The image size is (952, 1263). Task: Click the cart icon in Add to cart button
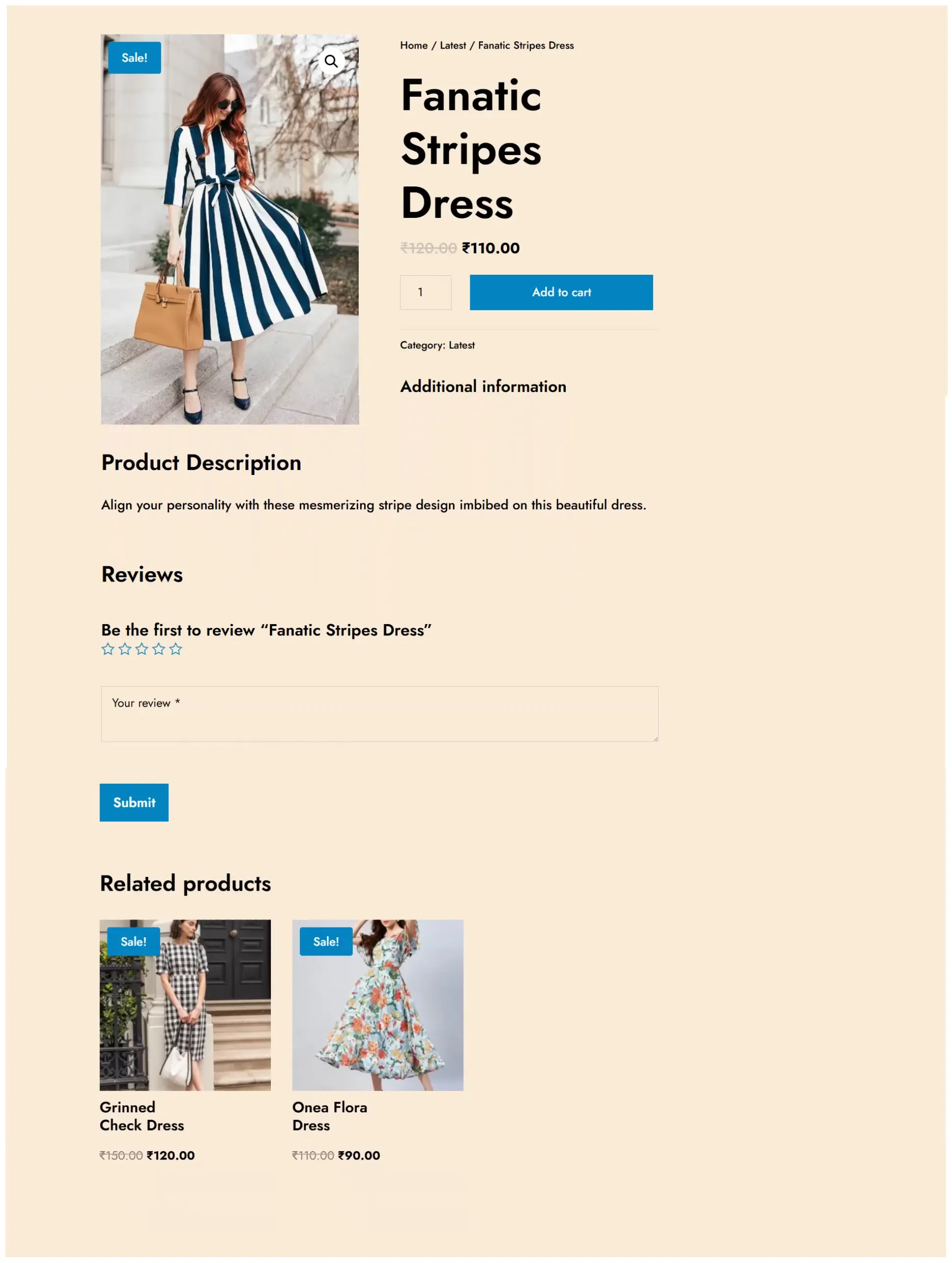point(561,292)
